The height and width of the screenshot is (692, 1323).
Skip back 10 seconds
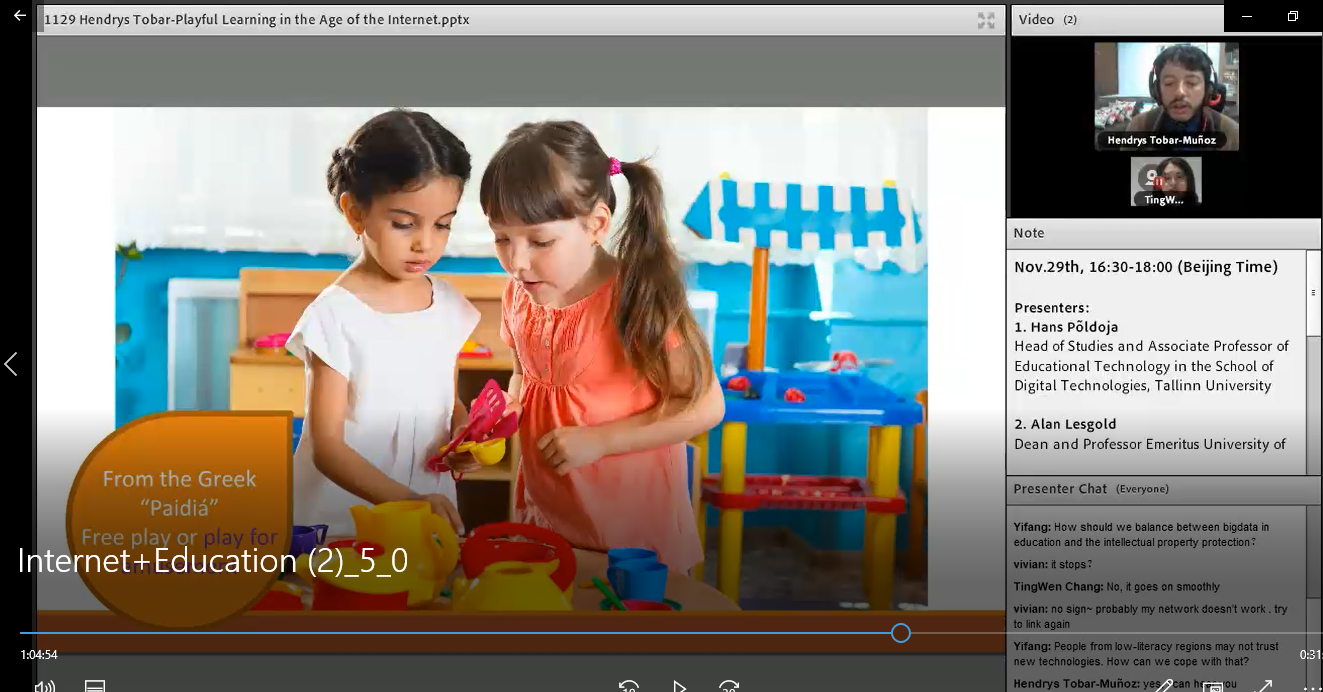point(628,686)
